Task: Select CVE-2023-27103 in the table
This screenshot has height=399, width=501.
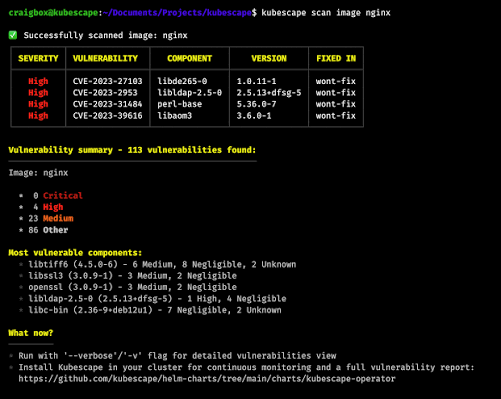Action: (107, 81)
